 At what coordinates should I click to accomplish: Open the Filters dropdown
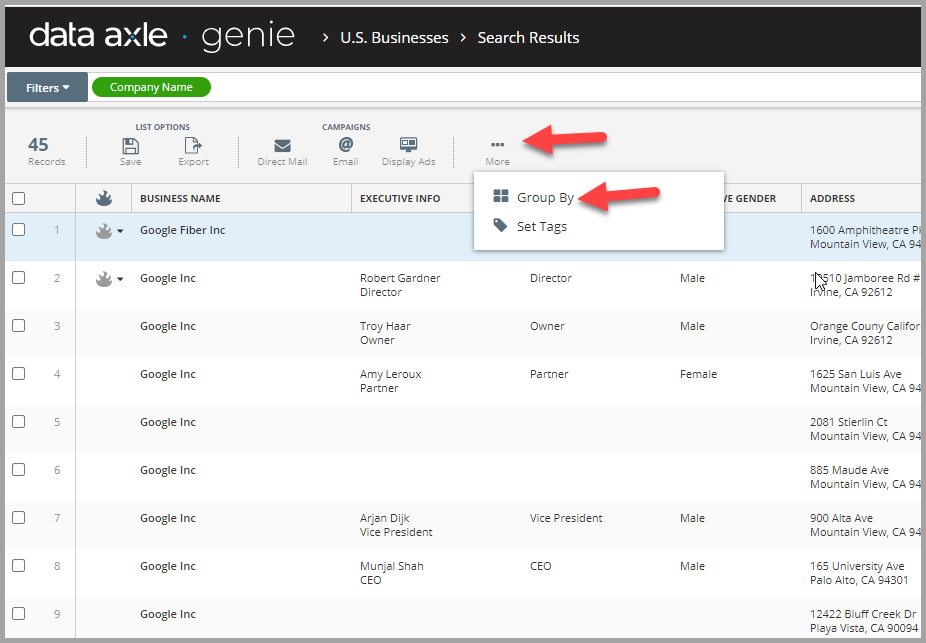(x=46, y=87)
